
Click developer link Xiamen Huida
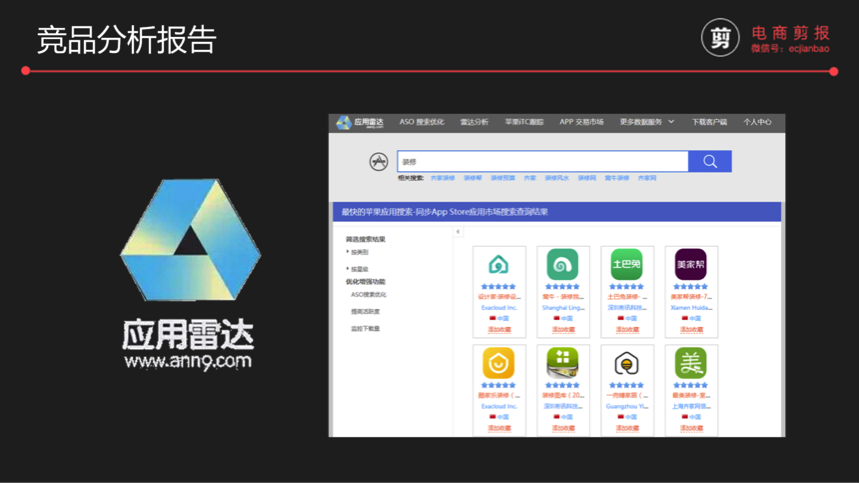[691, 308]
